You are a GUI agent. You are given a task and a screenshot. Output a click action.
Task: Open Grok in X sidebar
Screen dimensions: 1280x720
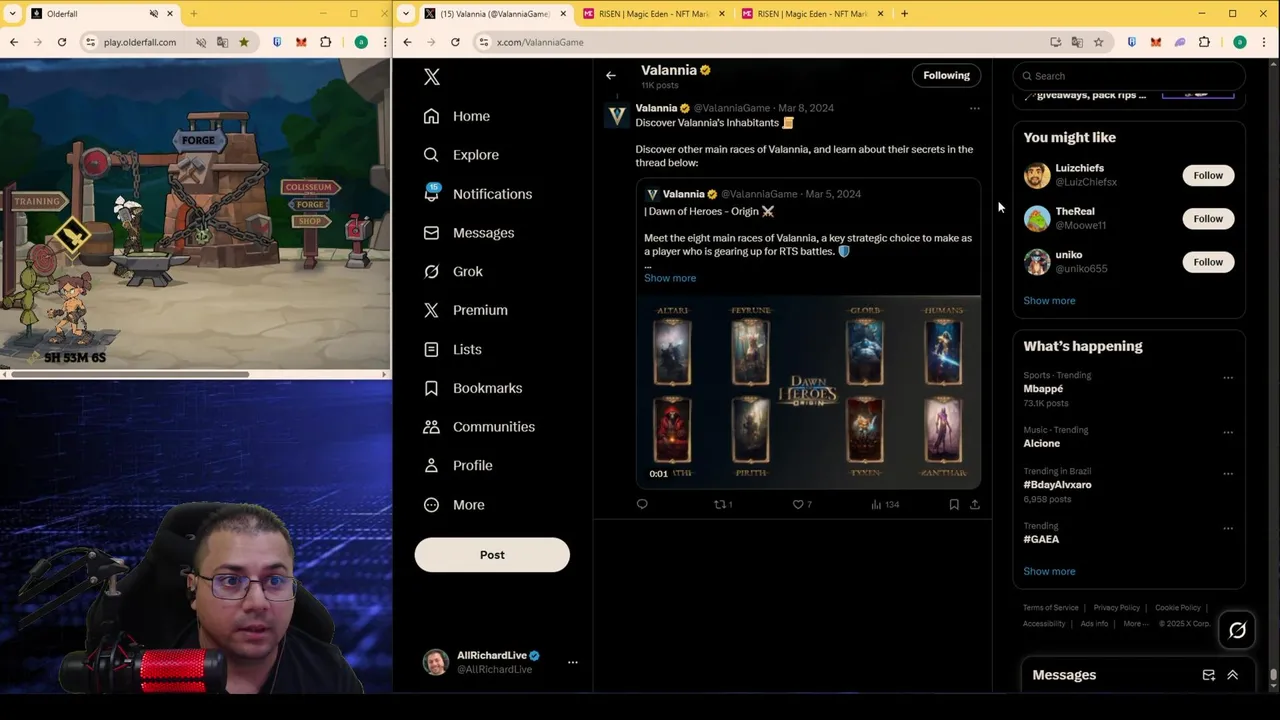[453, 272]
